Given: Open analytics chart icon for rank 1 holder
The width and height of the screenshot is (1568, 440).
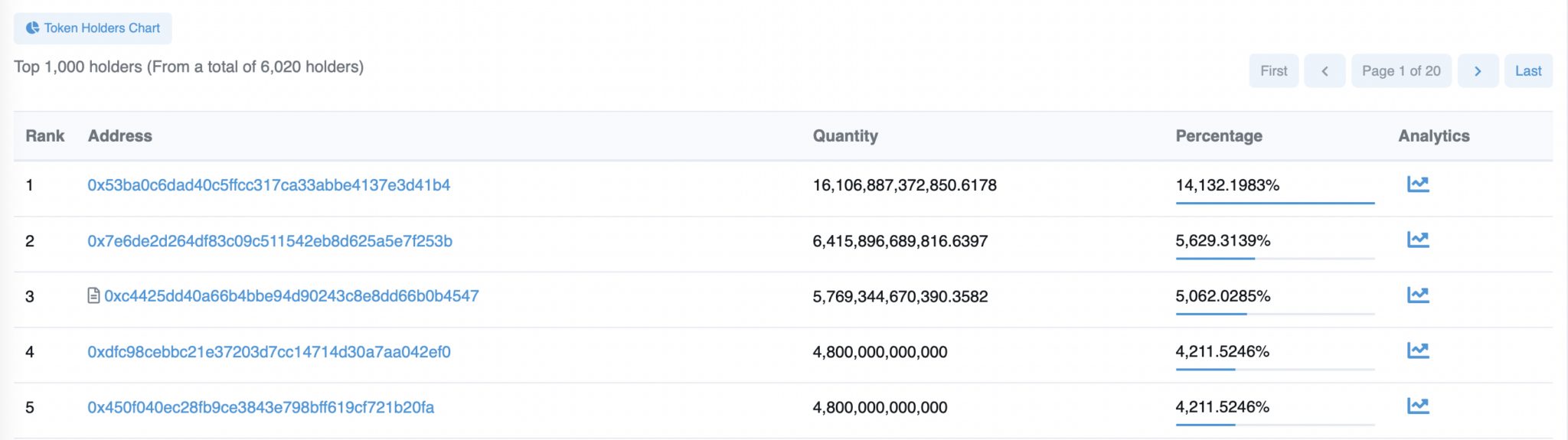Looking at the screenshot, I should pyautogui.click(x=1418, y=184).
